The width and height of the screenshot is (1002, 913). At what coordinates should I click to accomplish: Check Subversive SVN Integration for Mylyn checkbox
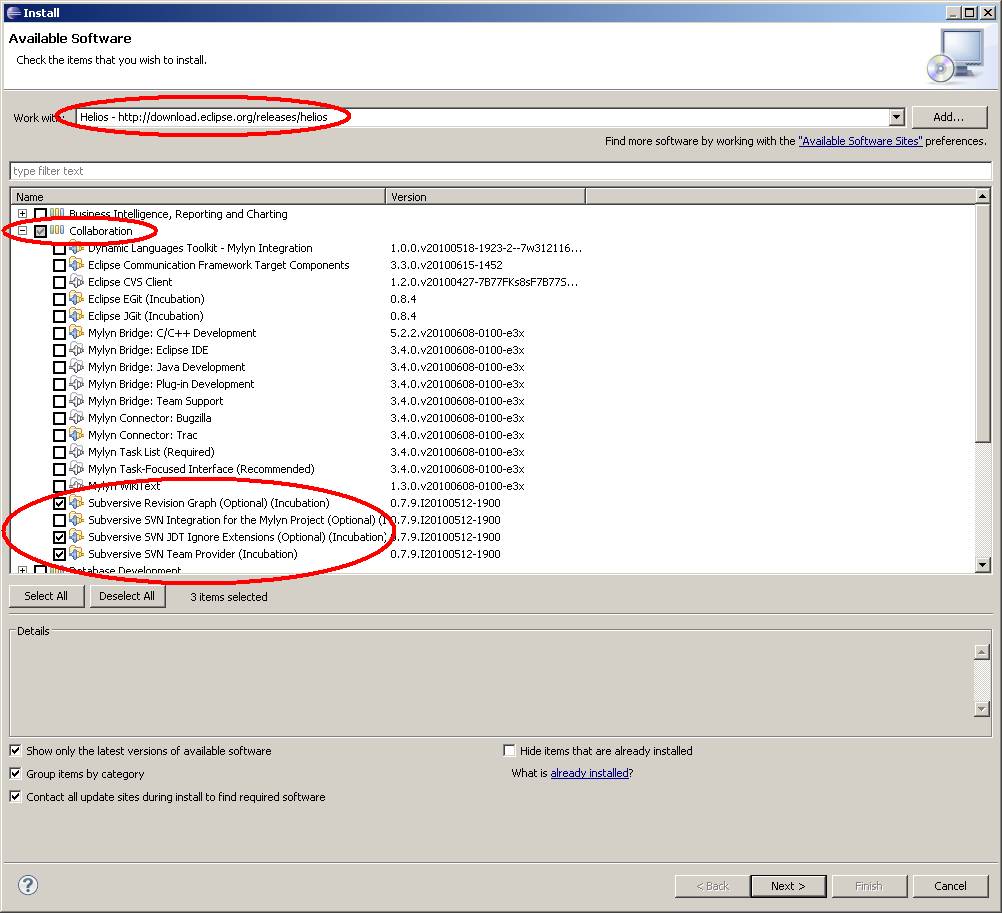[59, 520]
